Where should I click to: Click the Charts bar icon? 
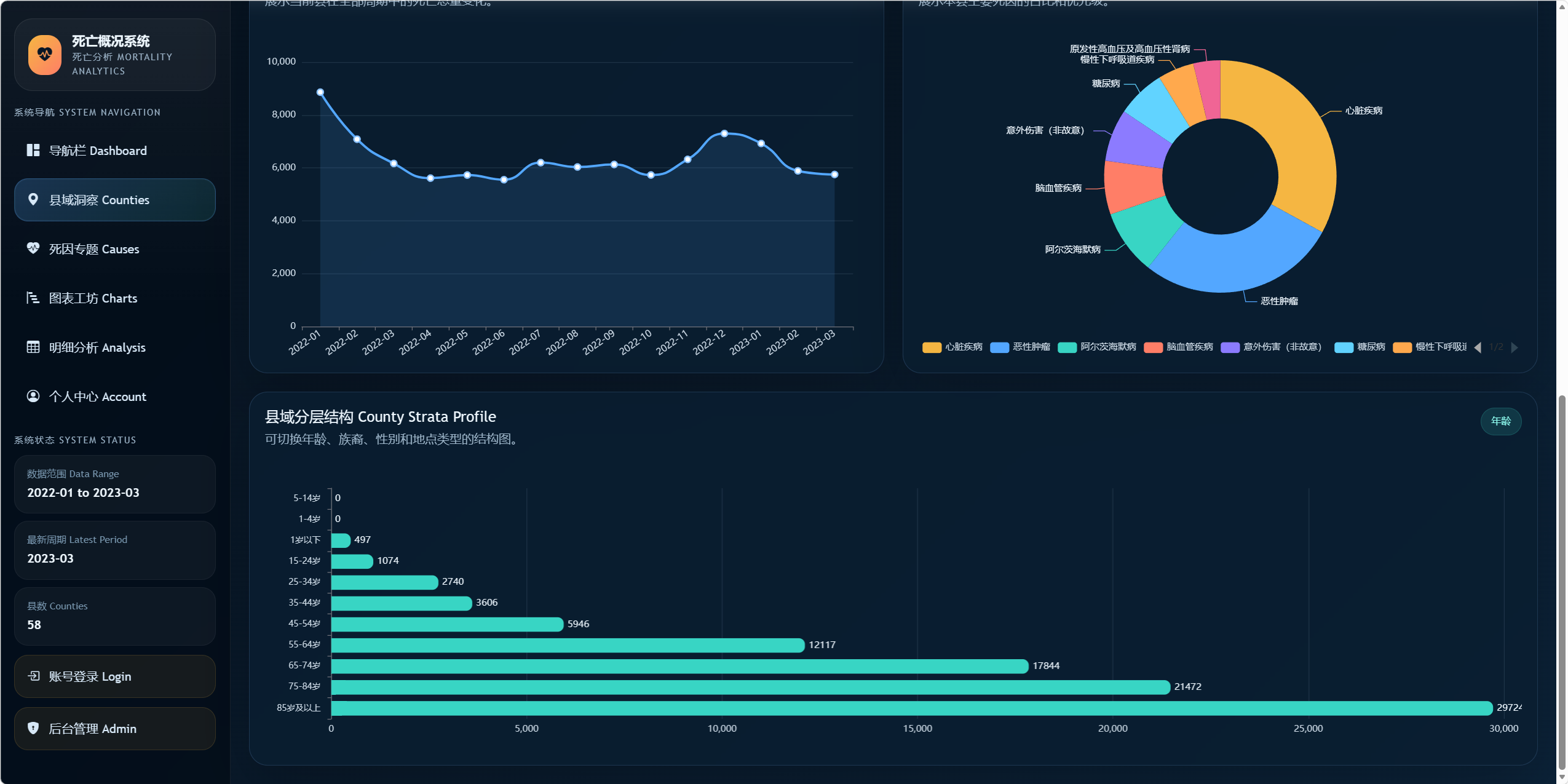tap(33, 298)
